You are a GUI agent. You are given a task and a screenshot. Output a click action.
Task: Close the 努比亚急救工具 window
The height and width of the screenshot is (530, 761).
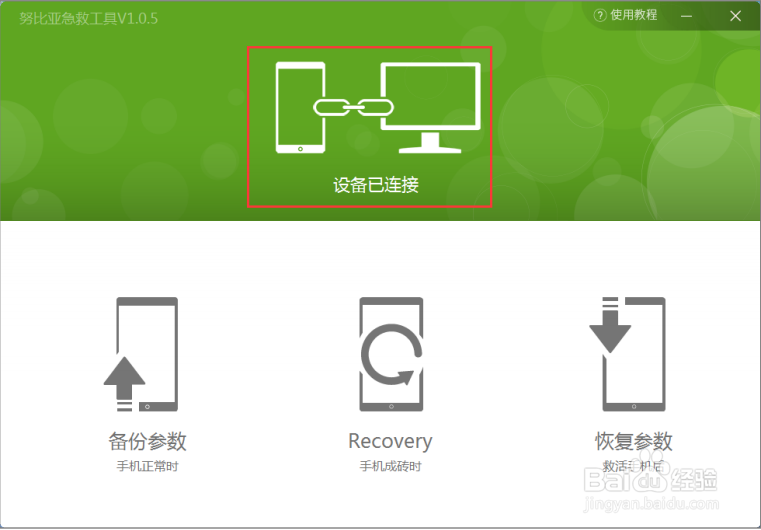tap(735, 16)
